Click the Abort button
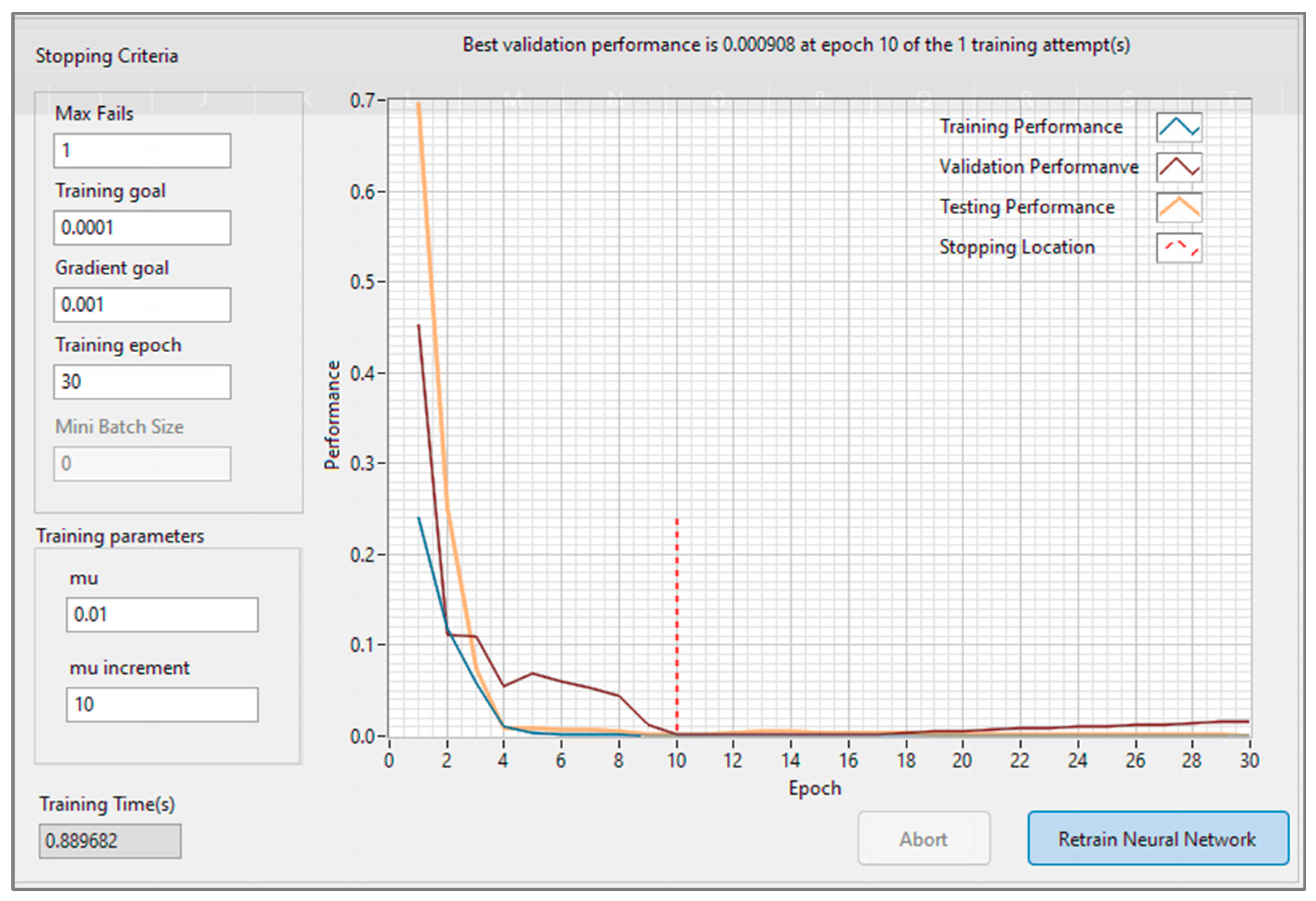1316x901 pixels. coord(923,838)
